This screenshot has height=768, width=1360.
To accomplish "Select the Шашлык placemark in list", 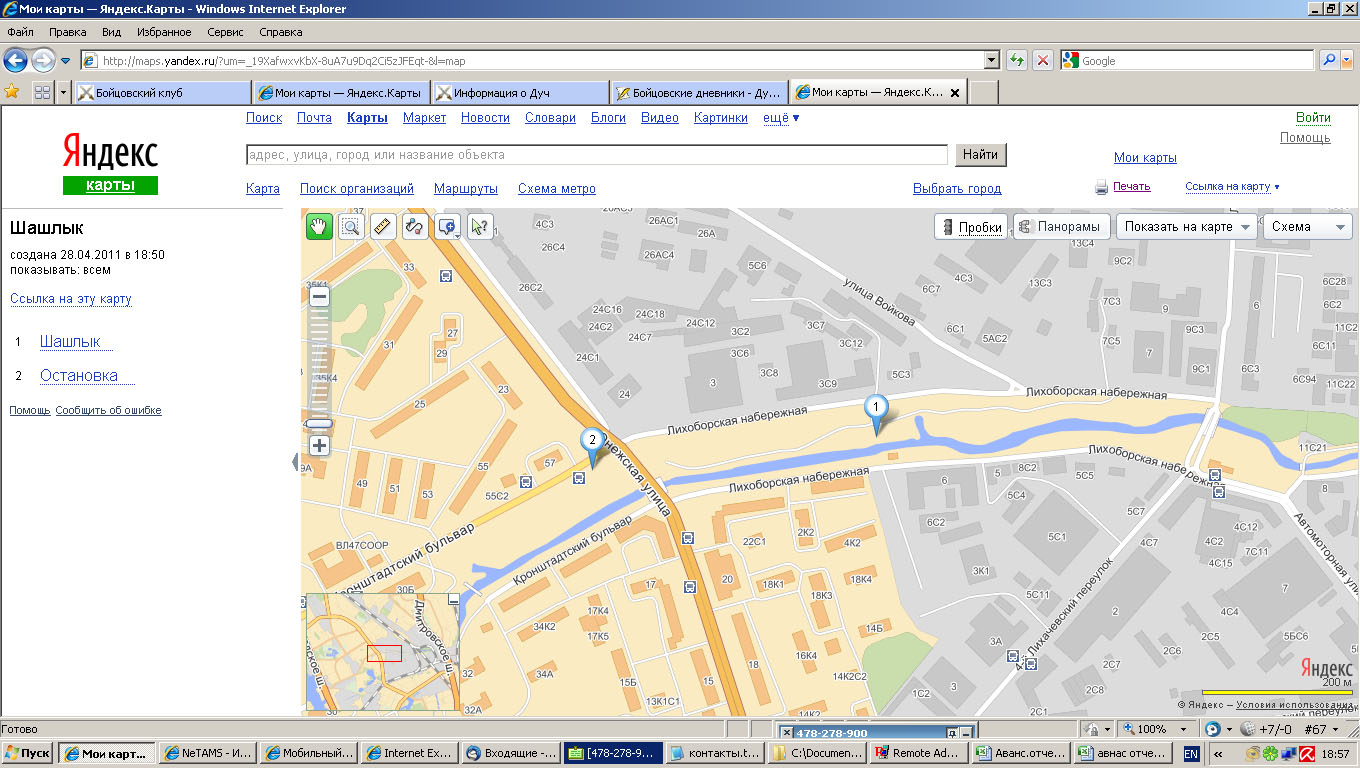I will [x=70, y=342].
